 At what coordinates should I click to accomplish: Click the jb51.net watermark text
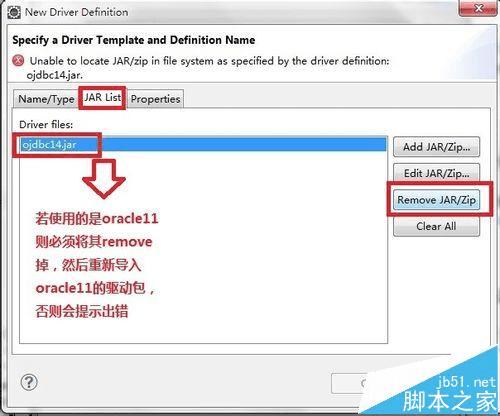467,382
